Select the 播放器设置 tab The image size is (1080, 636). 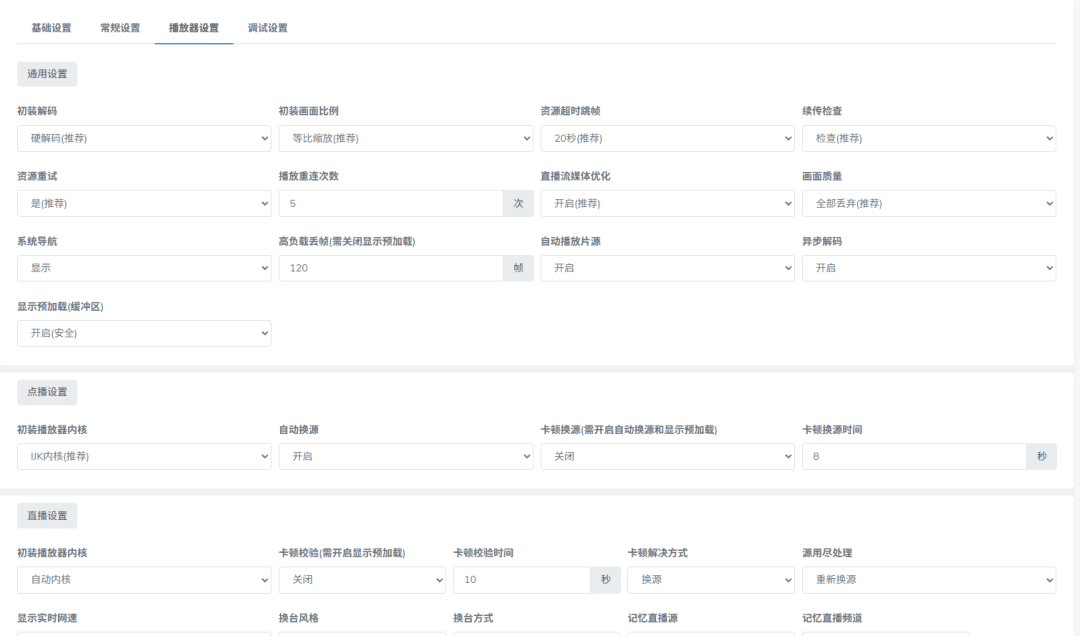click(194, 28)
